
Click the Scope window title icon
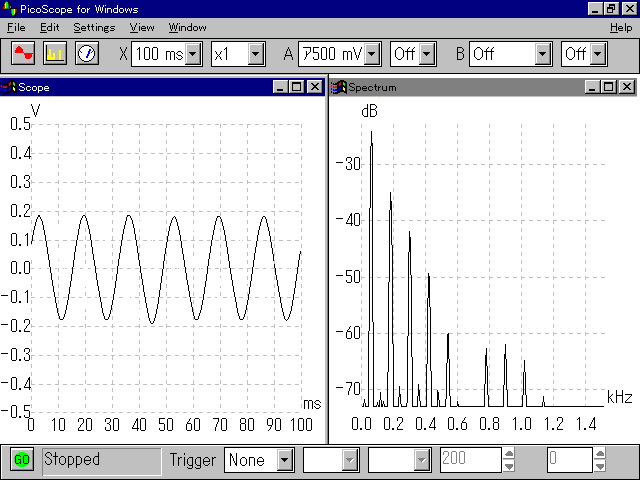(9, 87)
